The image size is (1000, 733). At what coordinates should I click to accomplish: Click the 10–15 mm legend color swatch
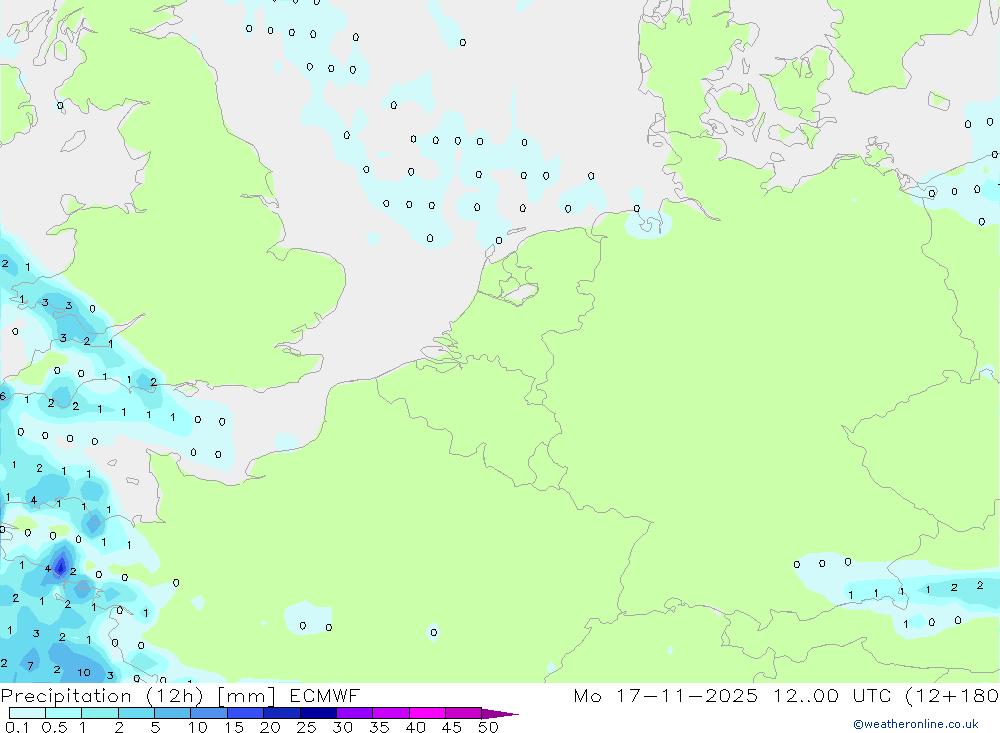[209, 713]
